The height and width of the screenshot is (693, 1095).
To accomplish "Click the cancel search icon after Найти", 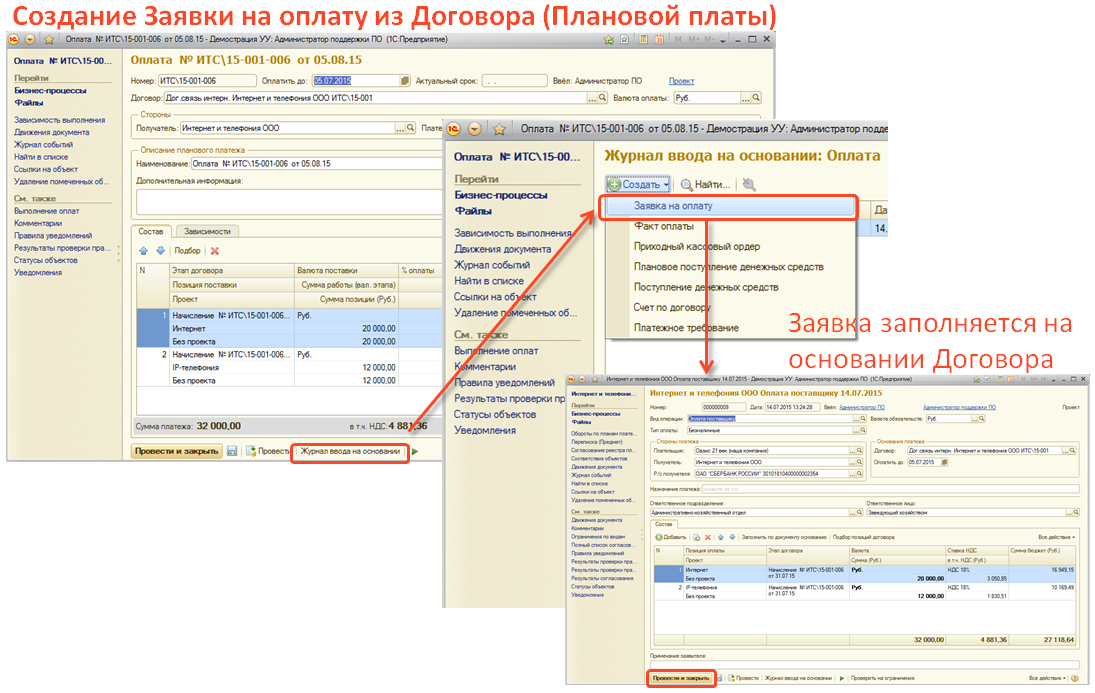I will 749,185.
